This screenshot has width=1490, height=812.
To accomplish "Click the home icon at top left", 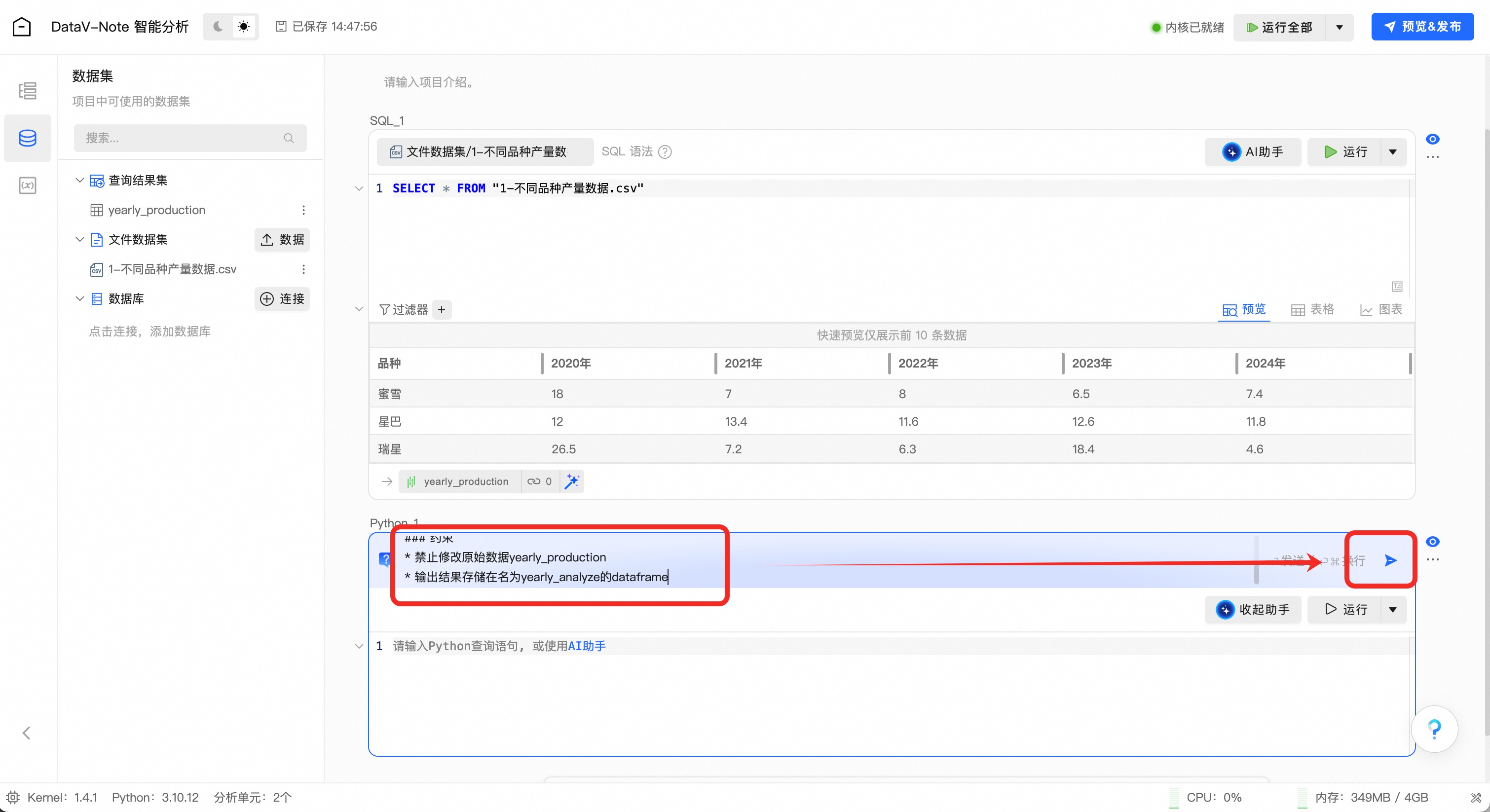I will click(21, 27).
